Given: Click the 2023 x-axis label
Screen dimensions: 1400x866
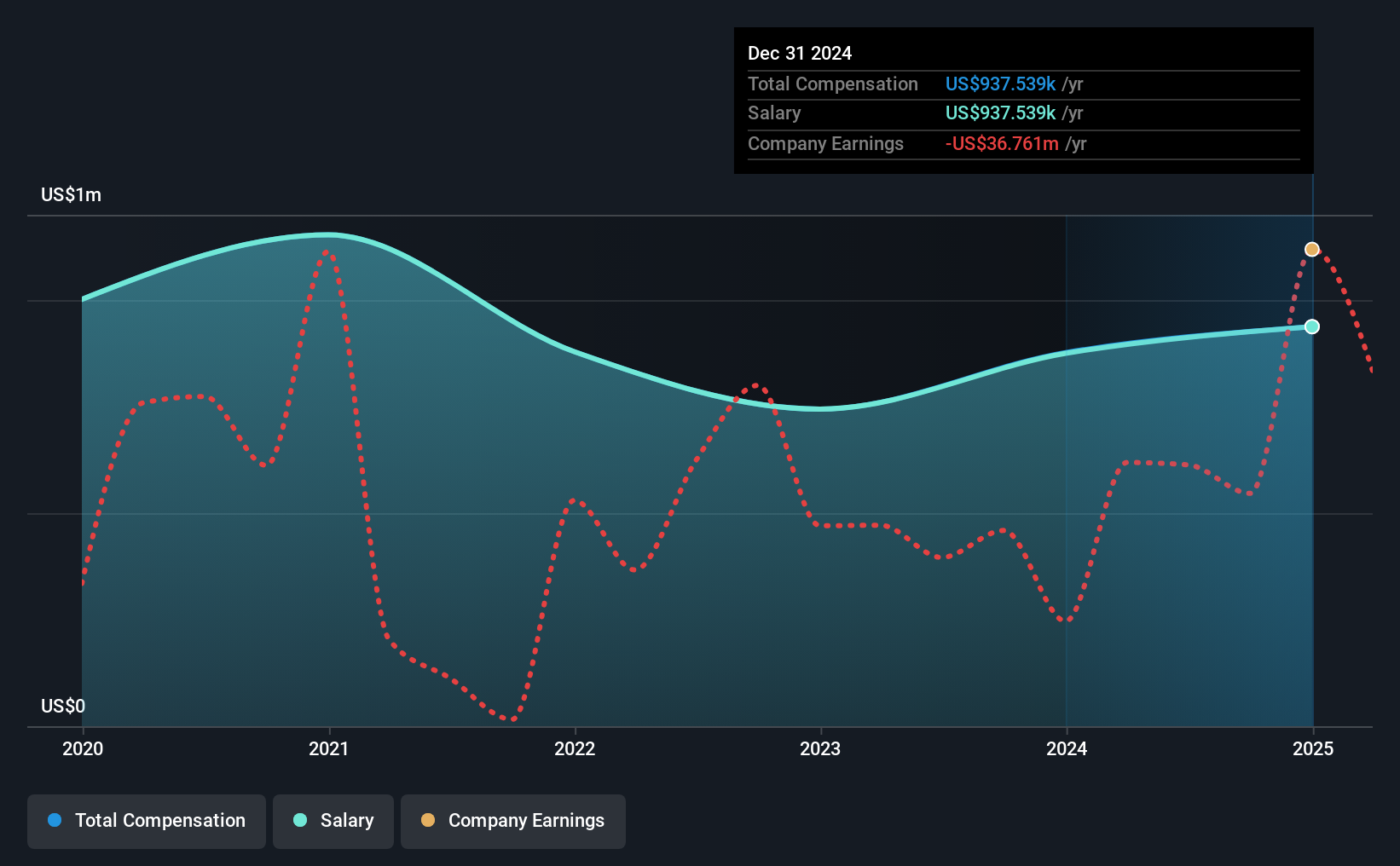Looking at the screenshot, I should point(820,748).
